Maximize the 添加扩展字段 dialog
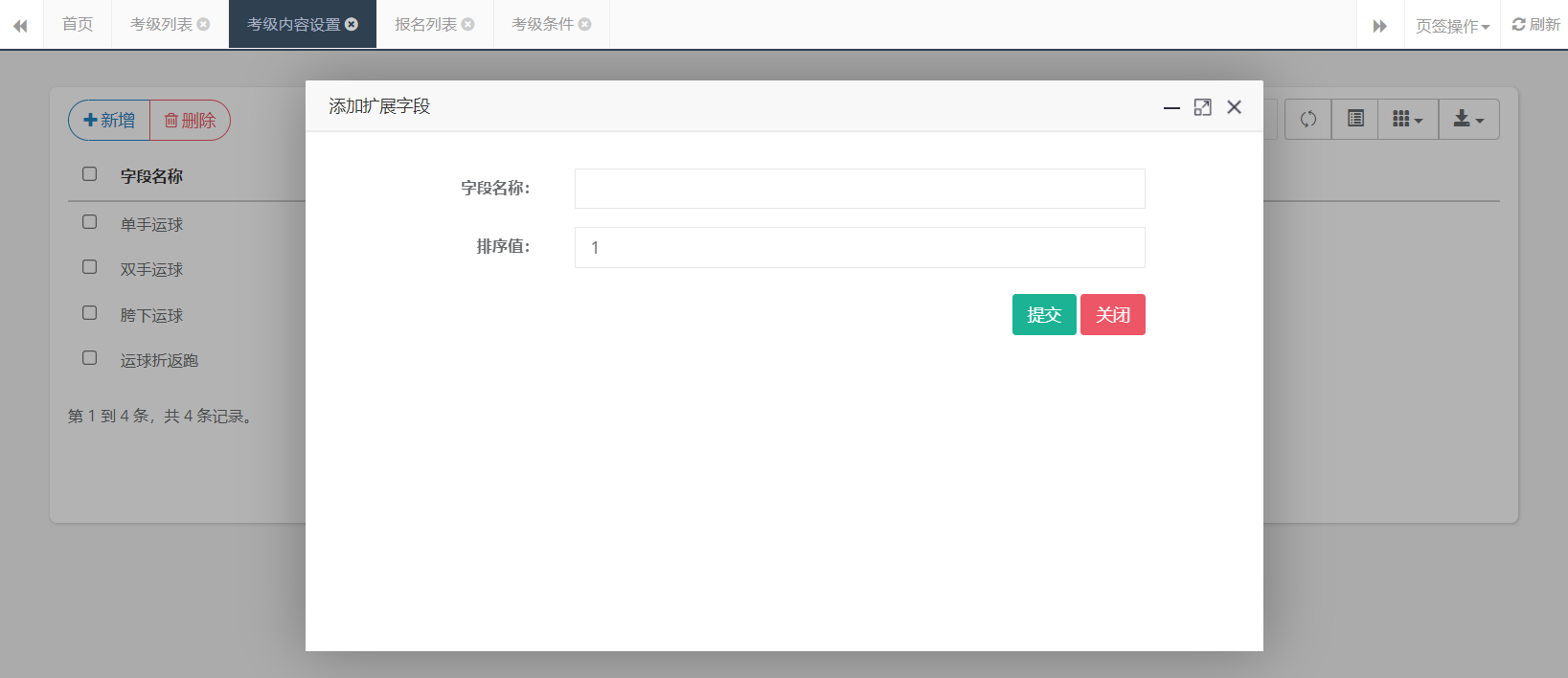The width and height of the screenshot is (1568, 678). [1202, 107]
